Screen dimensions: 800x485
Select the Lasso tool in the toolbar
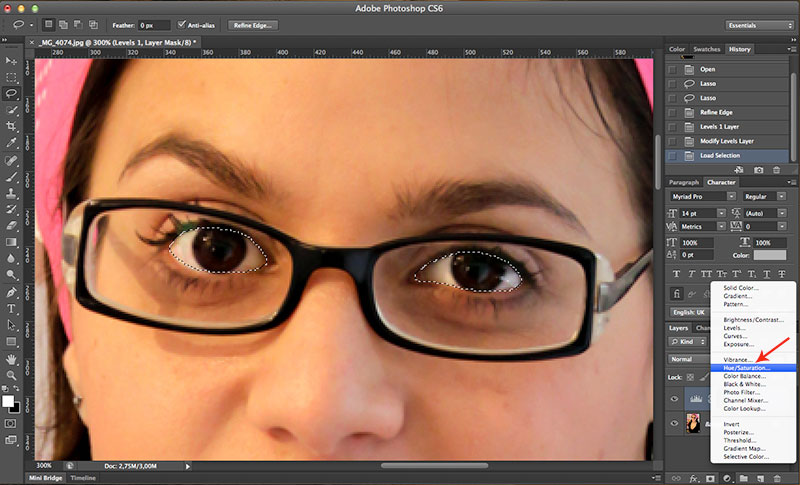coord(11,93)
